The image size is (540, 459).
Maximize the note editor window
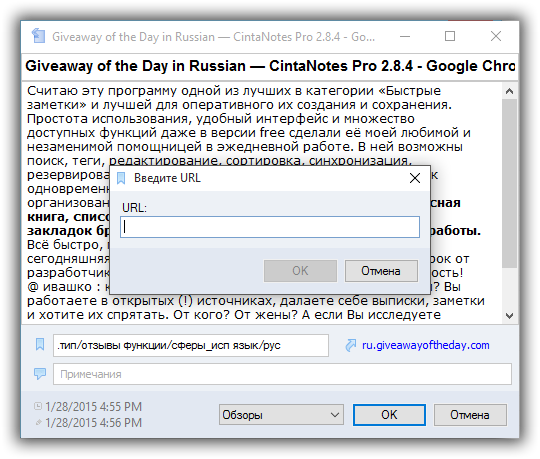[450, 36]
